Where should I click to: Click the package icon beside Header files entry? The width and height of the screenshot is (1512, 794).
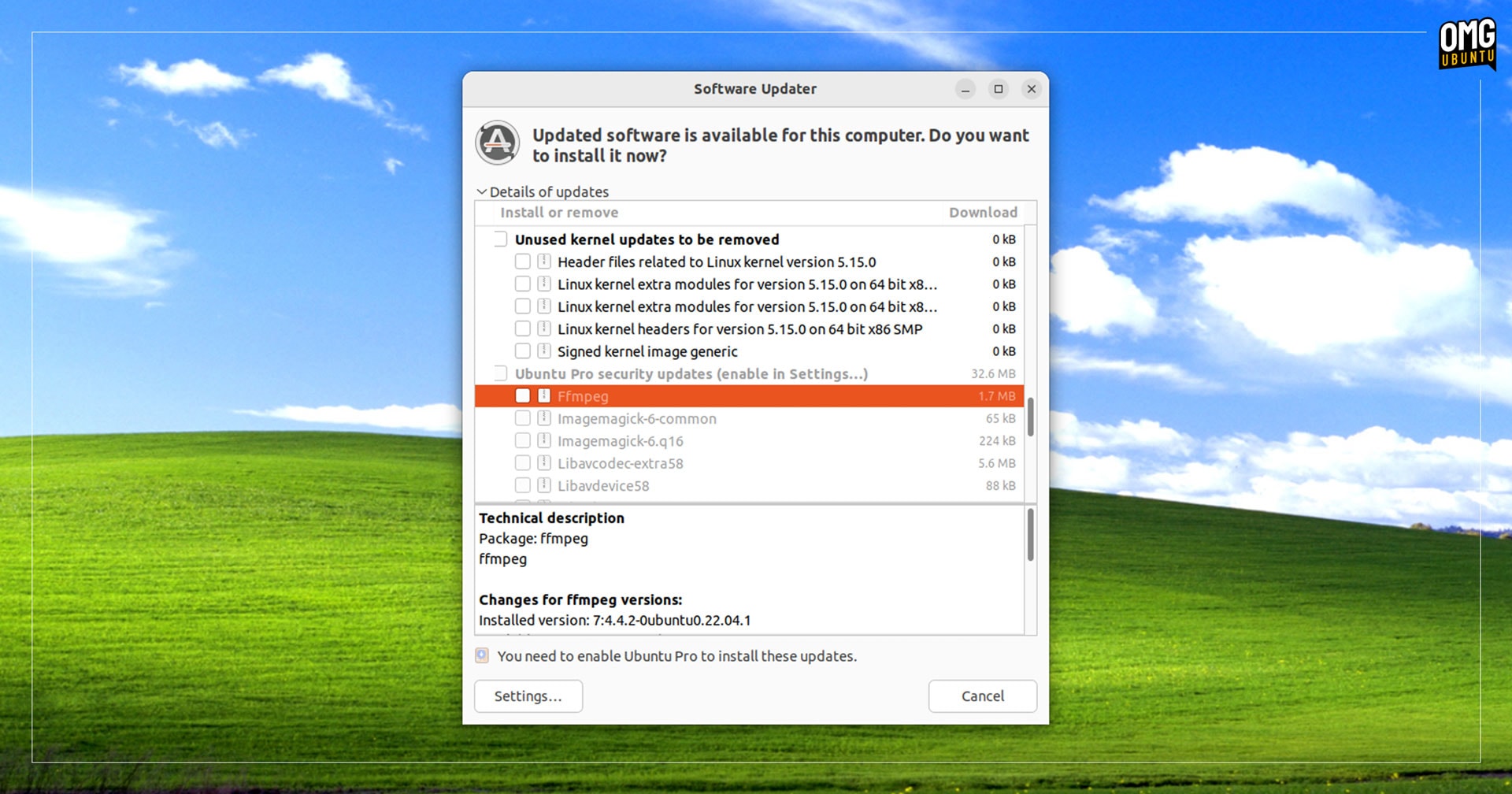[x=543, y=262]
